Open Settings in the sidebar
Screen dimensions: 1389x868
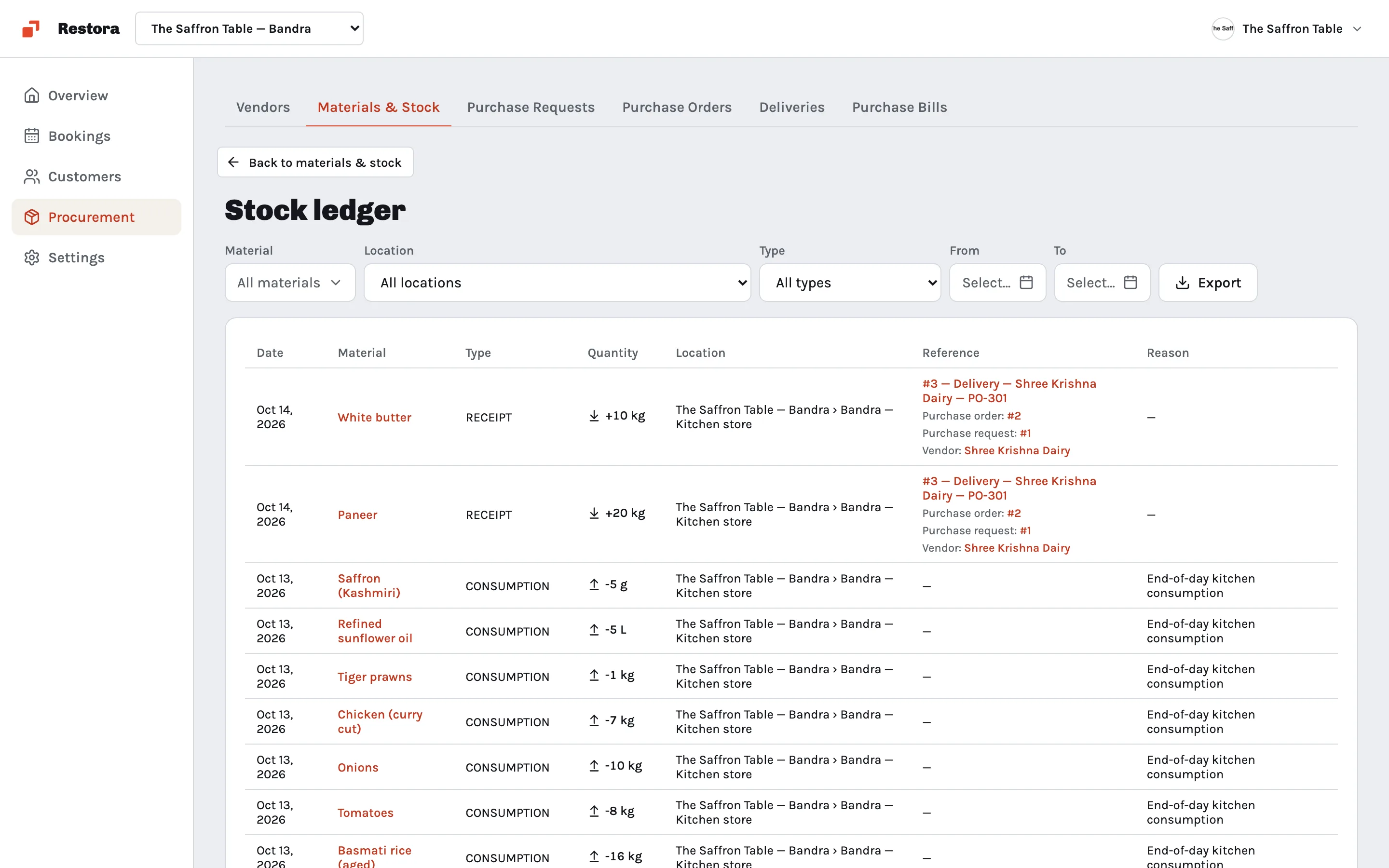96,258
